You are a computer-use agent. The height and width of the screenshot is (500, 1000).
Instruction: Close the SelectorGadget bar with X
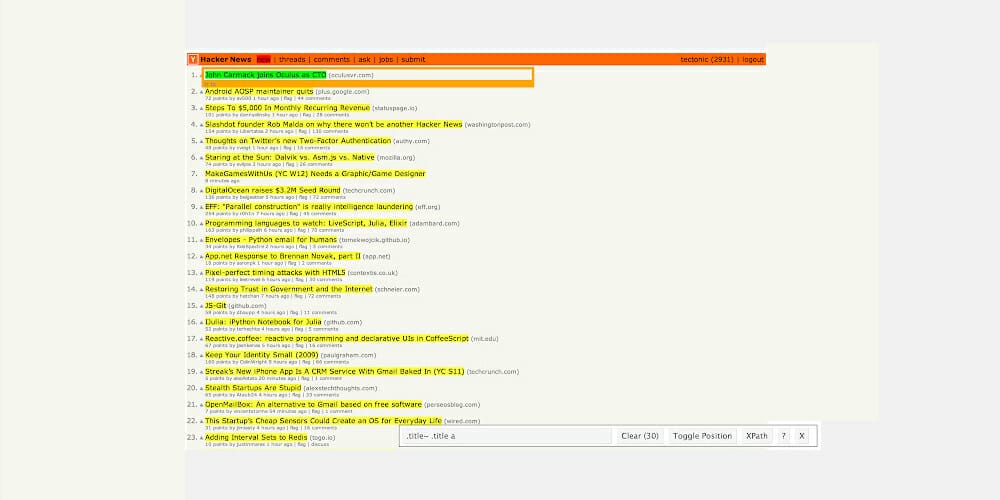(802, 436)
